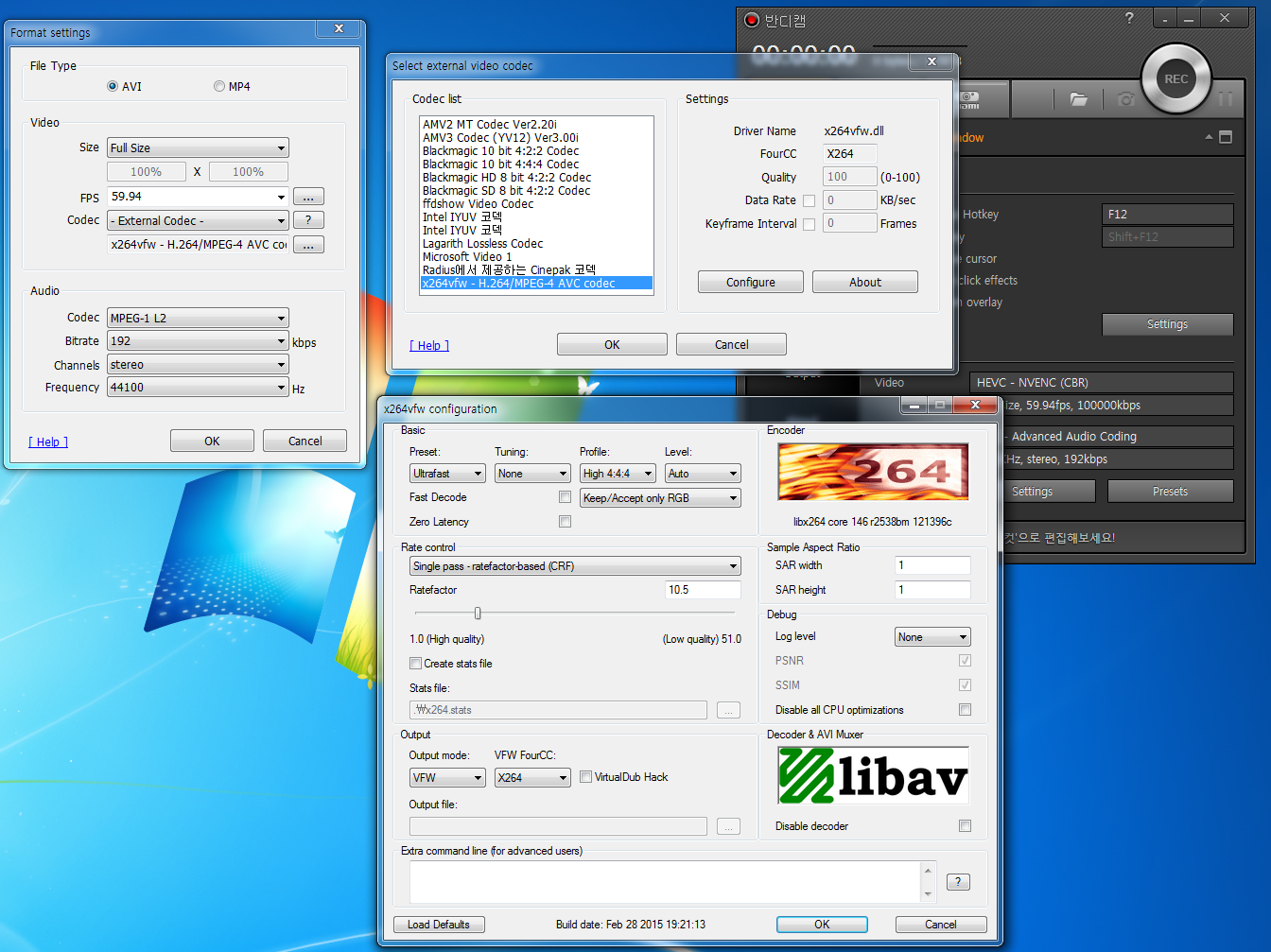Edit the Ratefactor value field 10.5

703,590
